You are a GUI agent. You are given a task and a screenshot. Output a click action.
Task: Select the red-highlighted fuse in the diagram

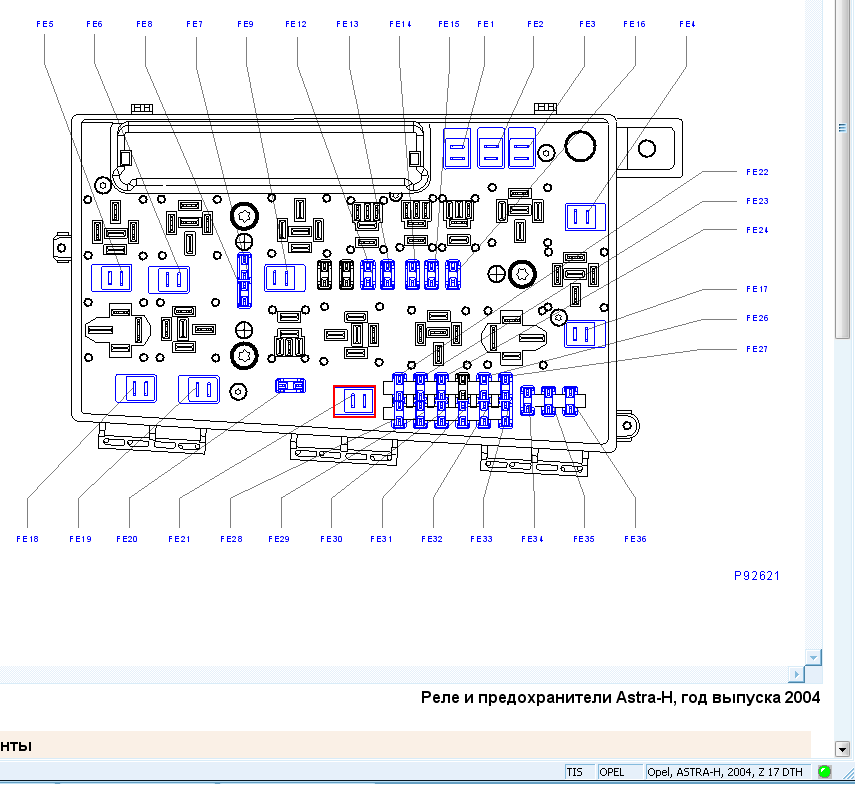click(x=354, y=401)
